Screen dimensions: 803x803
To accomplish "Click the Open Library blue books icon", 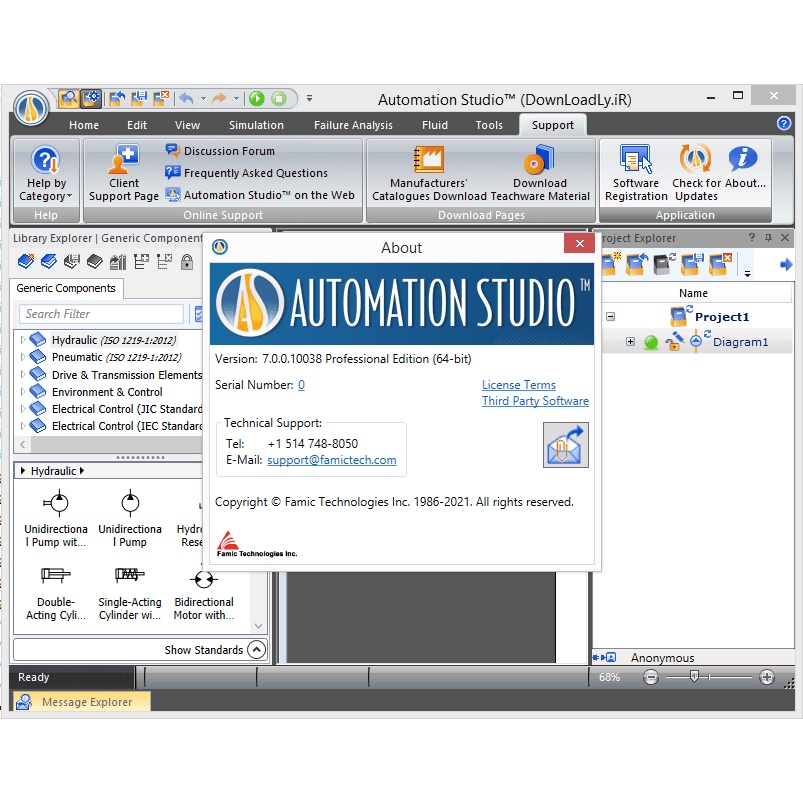I will 49,262.
